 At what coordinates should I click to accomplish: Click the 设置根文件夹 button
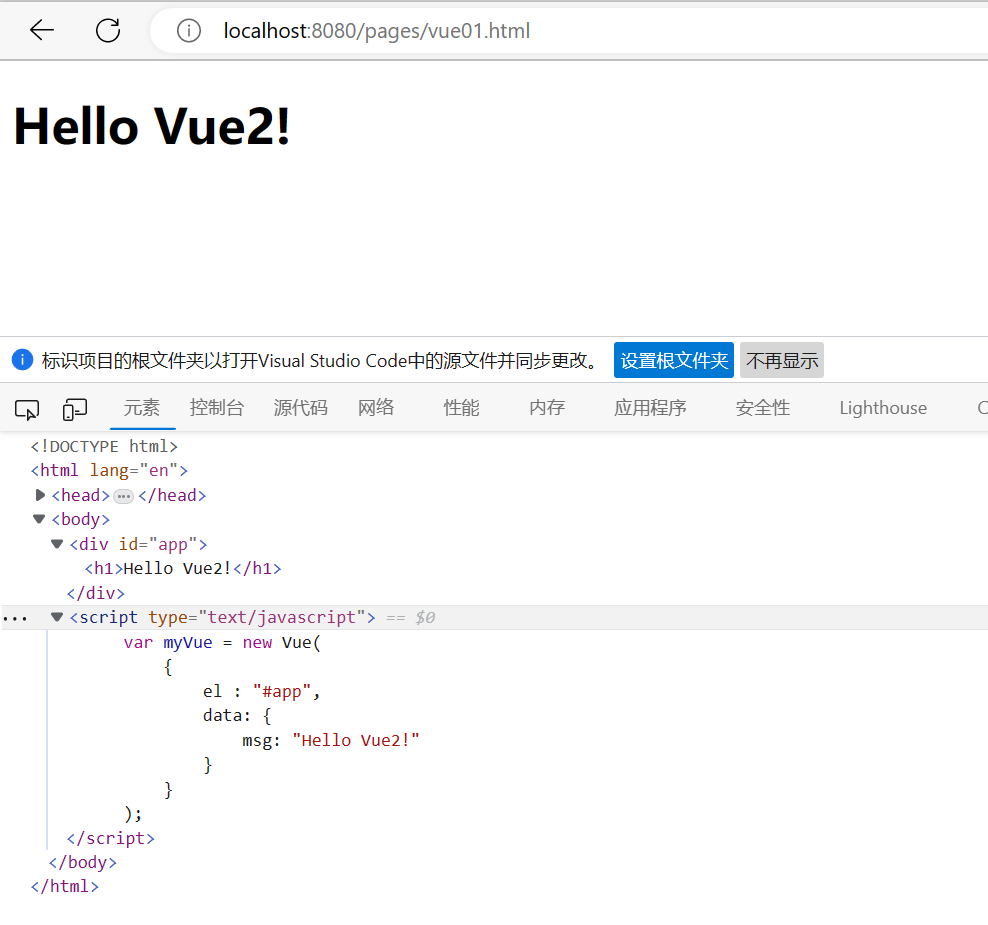click(x=673, y=359)
